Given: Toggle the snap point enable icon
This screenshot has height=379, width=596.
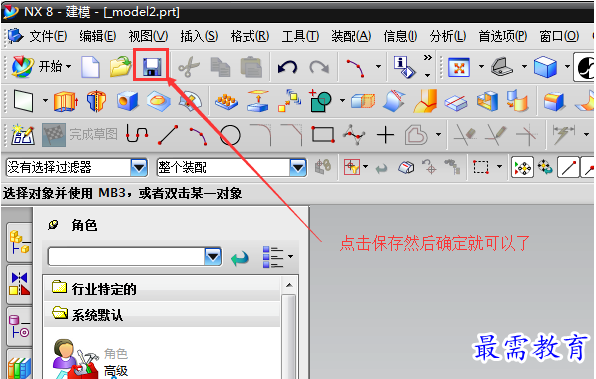Looking at the screenshot, I should 522,168.
